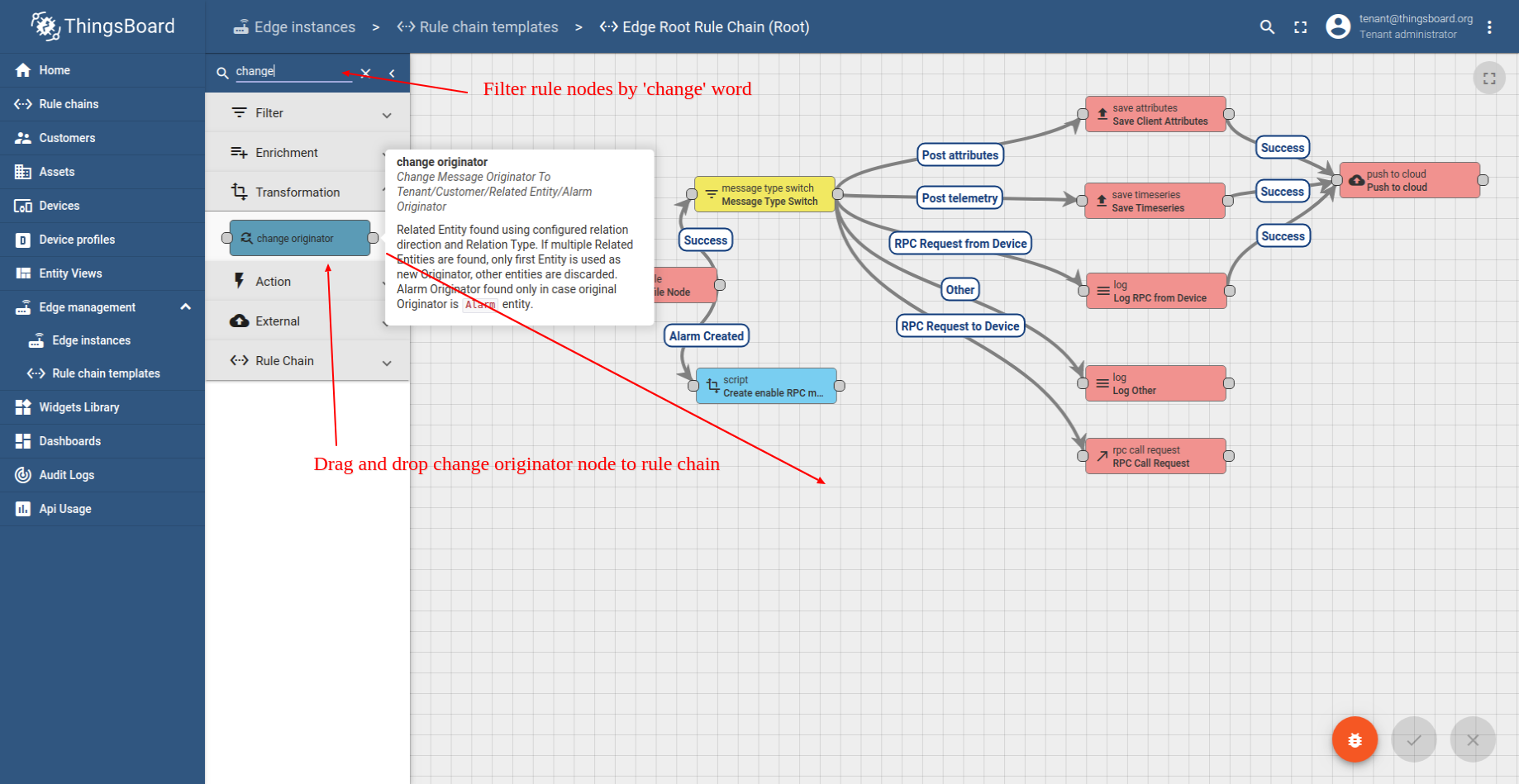
Task: Click the Post attributes link label
Action: pos(960,154)
